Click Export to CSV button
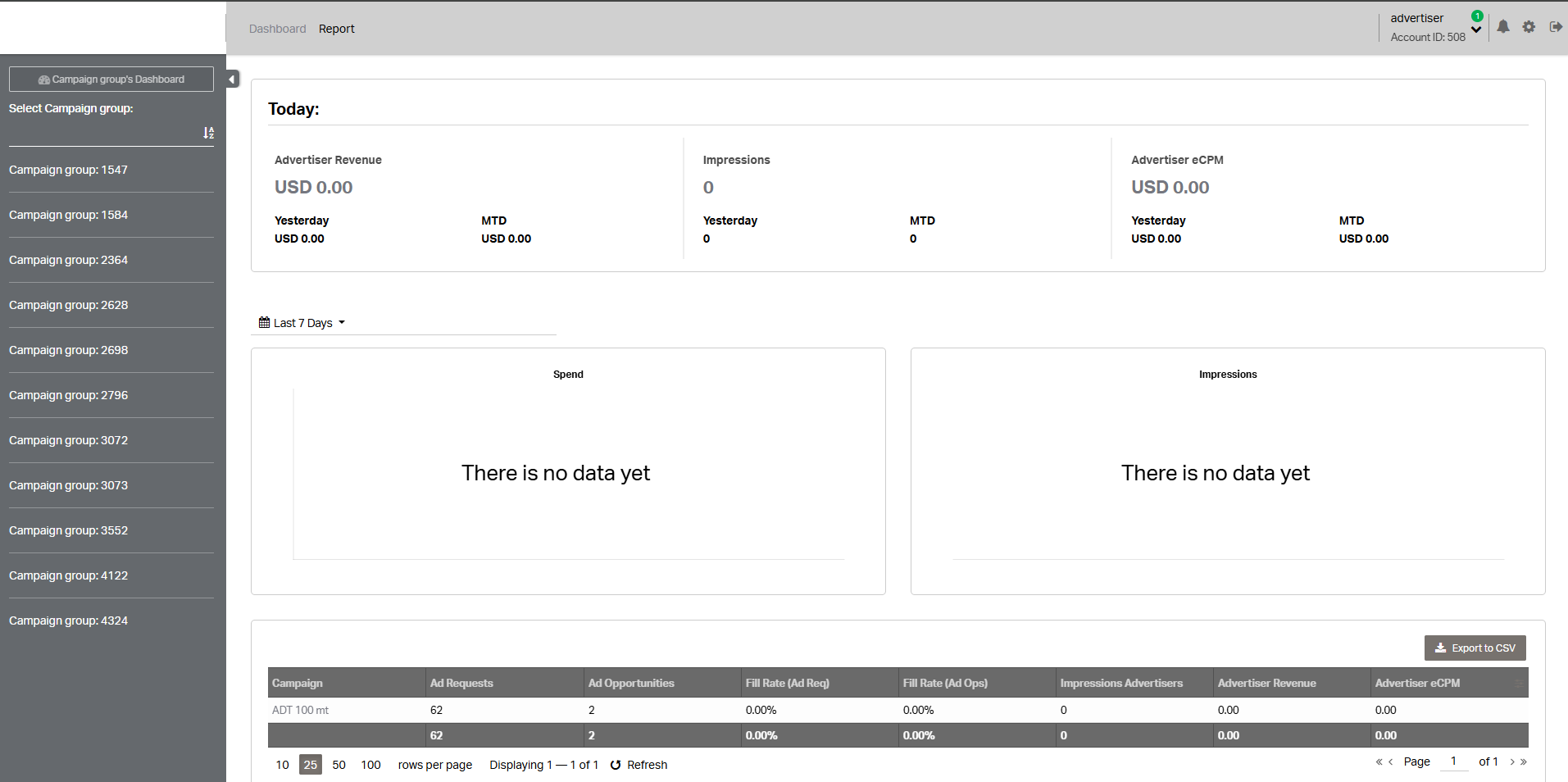This screenshot has width=1568, height=782. tap(1475, 648)
